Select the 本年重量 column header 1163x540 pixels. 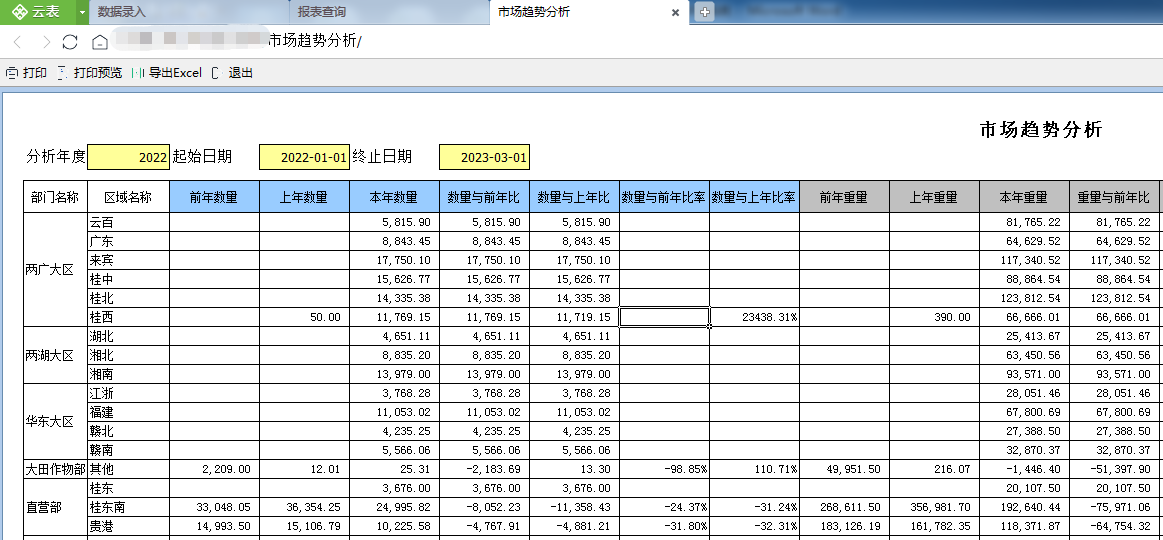[1024, 197]
